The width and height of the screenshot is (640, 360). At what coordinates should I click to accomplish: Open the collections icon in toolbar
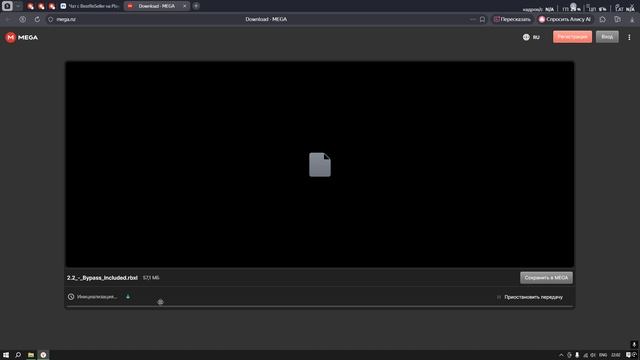tap(618, 19)
